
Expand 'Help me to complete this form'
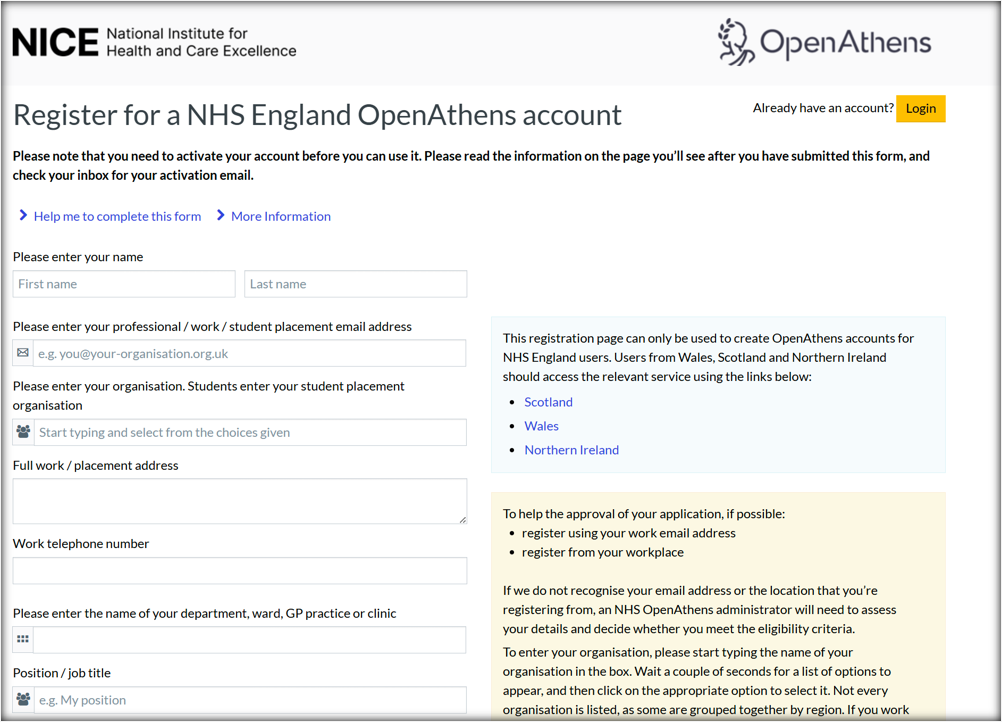click(117, 216)
